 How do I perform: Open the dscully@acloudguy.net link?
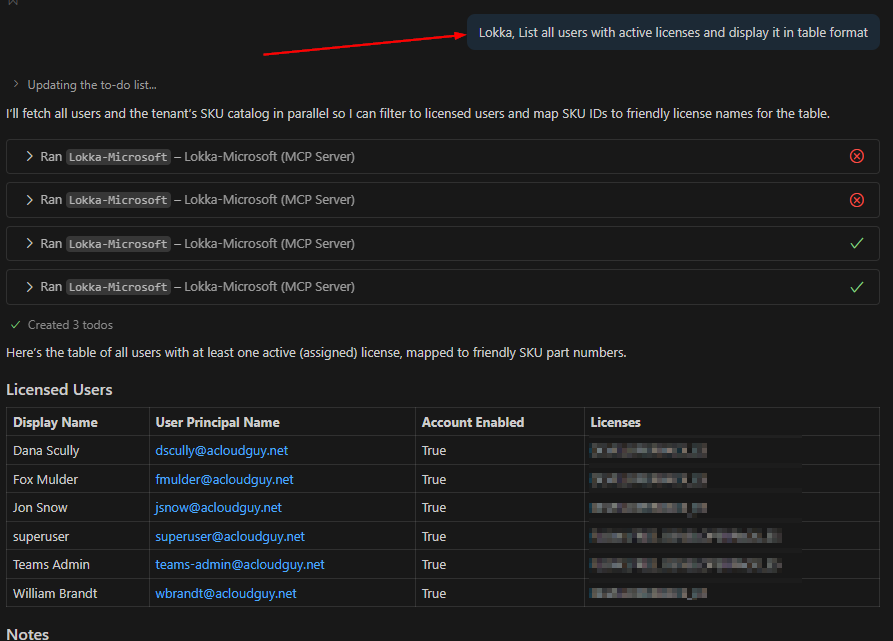[221, 451]
